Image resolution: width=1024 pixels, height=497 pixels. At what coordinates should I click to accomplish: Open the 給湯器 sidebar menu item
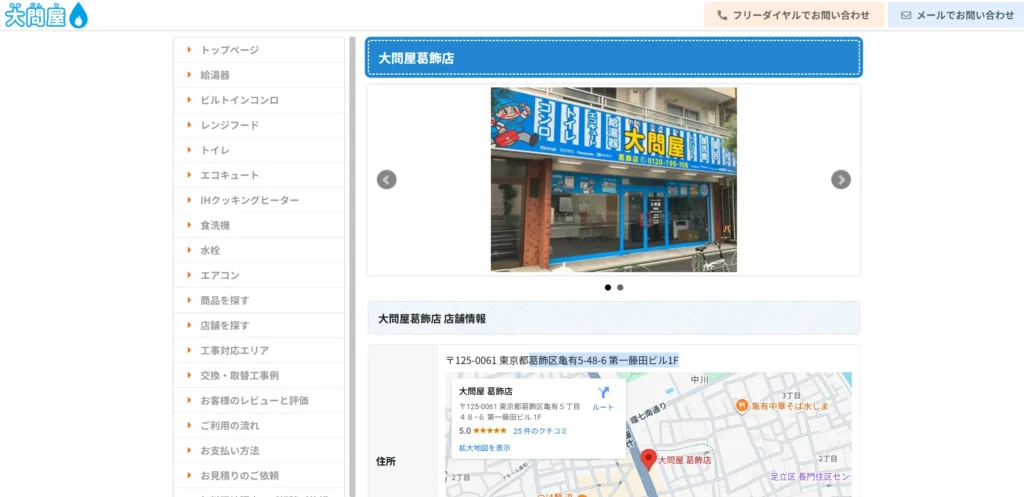click(x=215, y=75)
